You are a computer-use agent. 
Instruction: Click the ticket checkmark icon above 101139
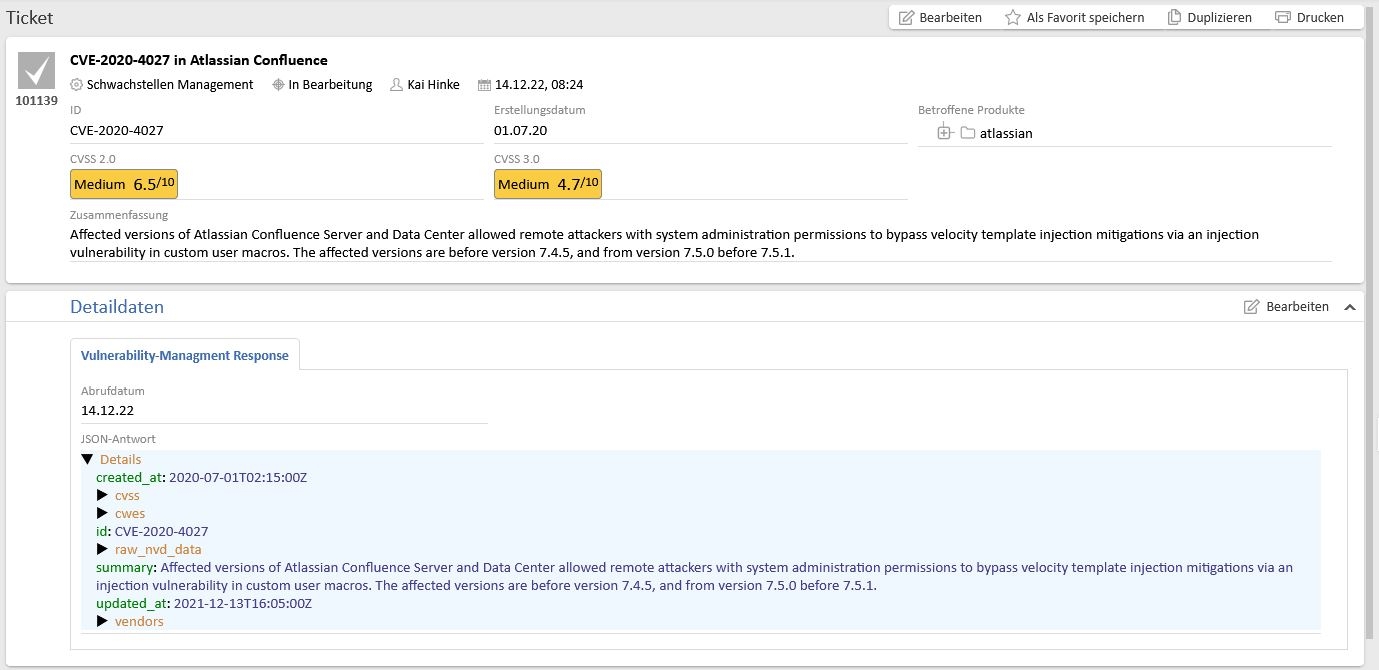click(x=37, y=71)
